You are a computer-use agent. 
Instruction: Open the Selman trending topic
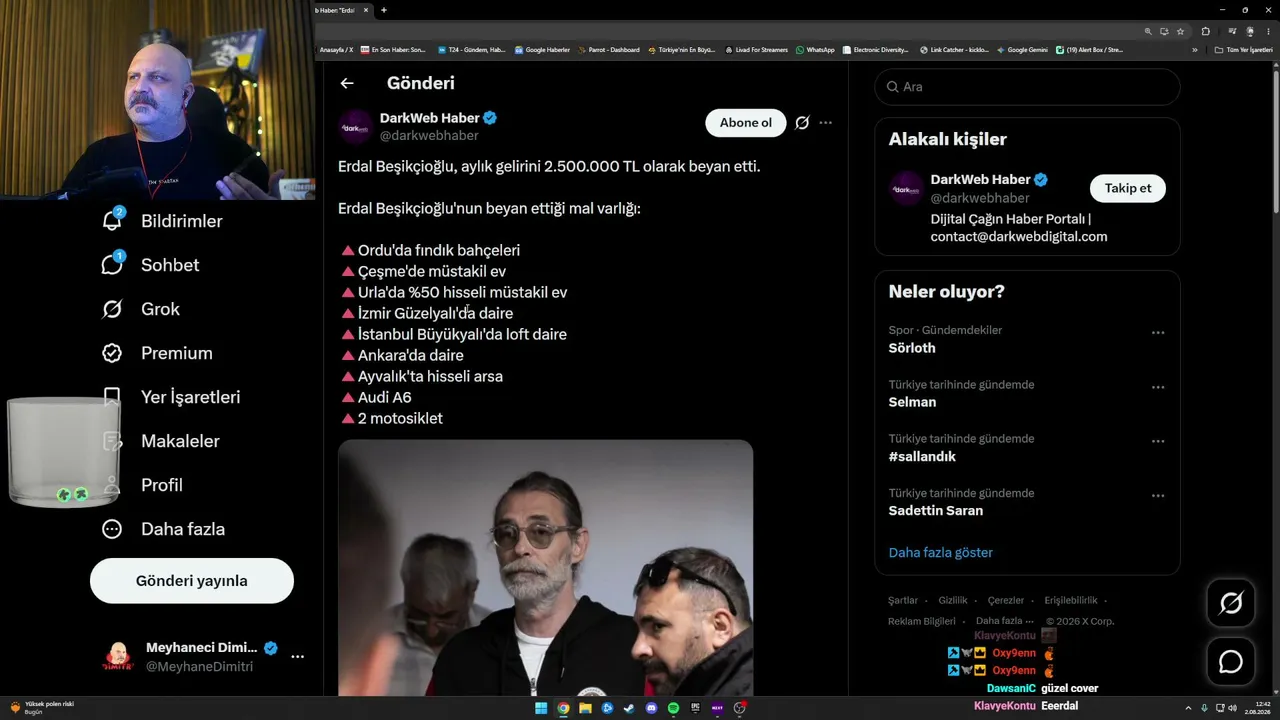[912, 402]
